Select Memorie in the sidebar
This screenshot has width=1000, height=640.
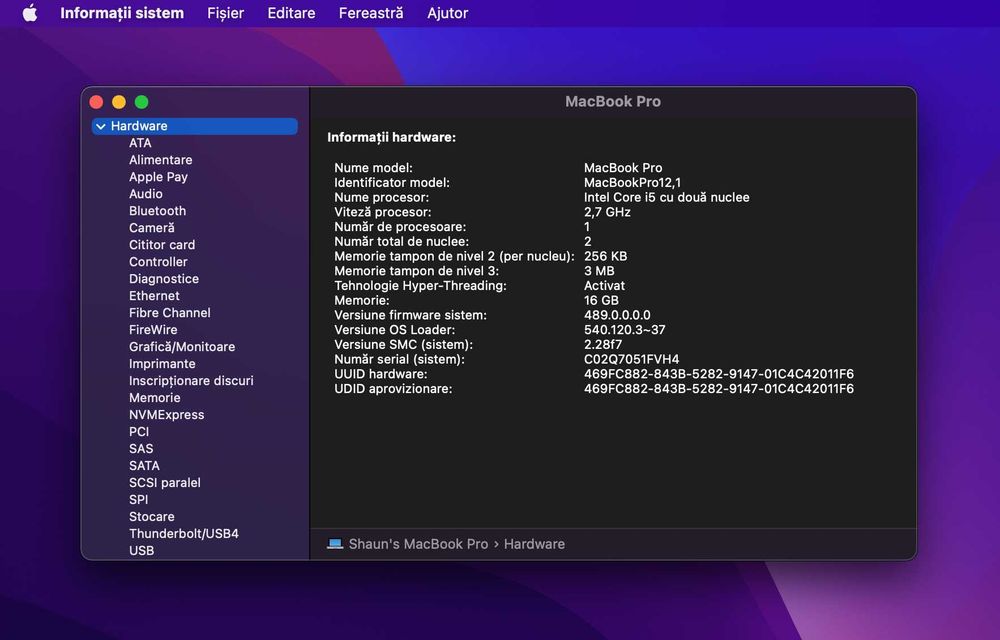154,398
